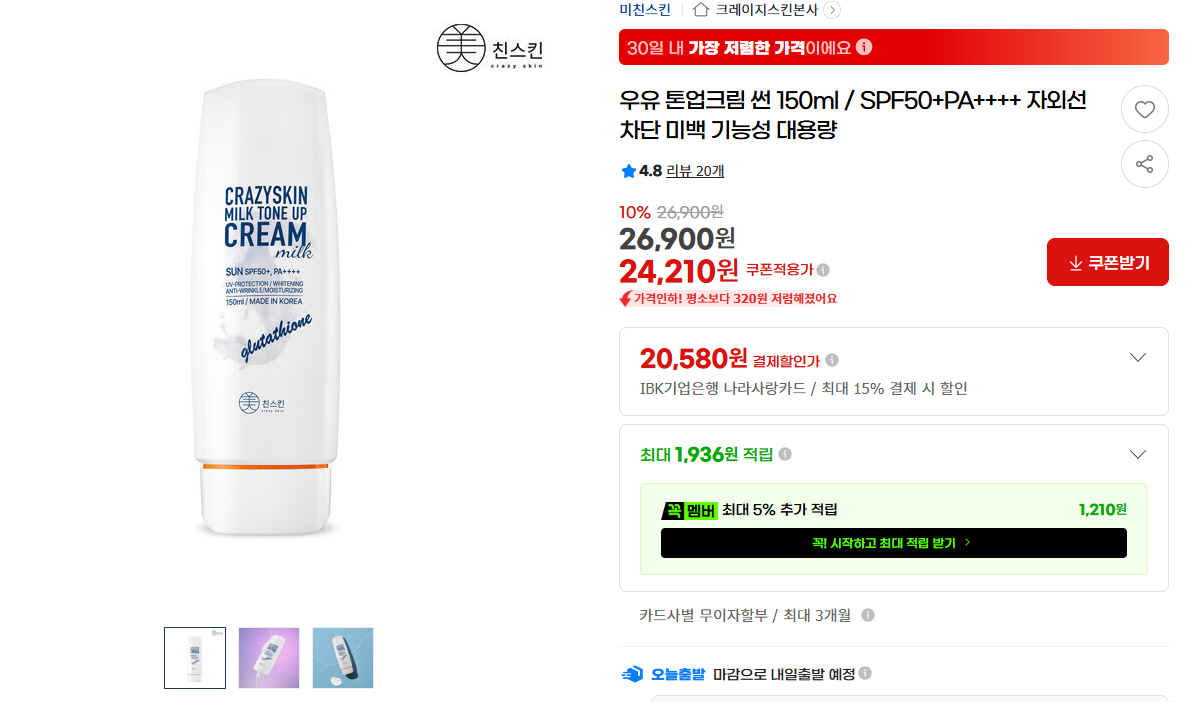Image resolution: width=1192 pixels, height=702 pixels.
Task: Open the 크레이지스킨본사 store arrow
Action: pyautogui.click(x=832, y=10)
